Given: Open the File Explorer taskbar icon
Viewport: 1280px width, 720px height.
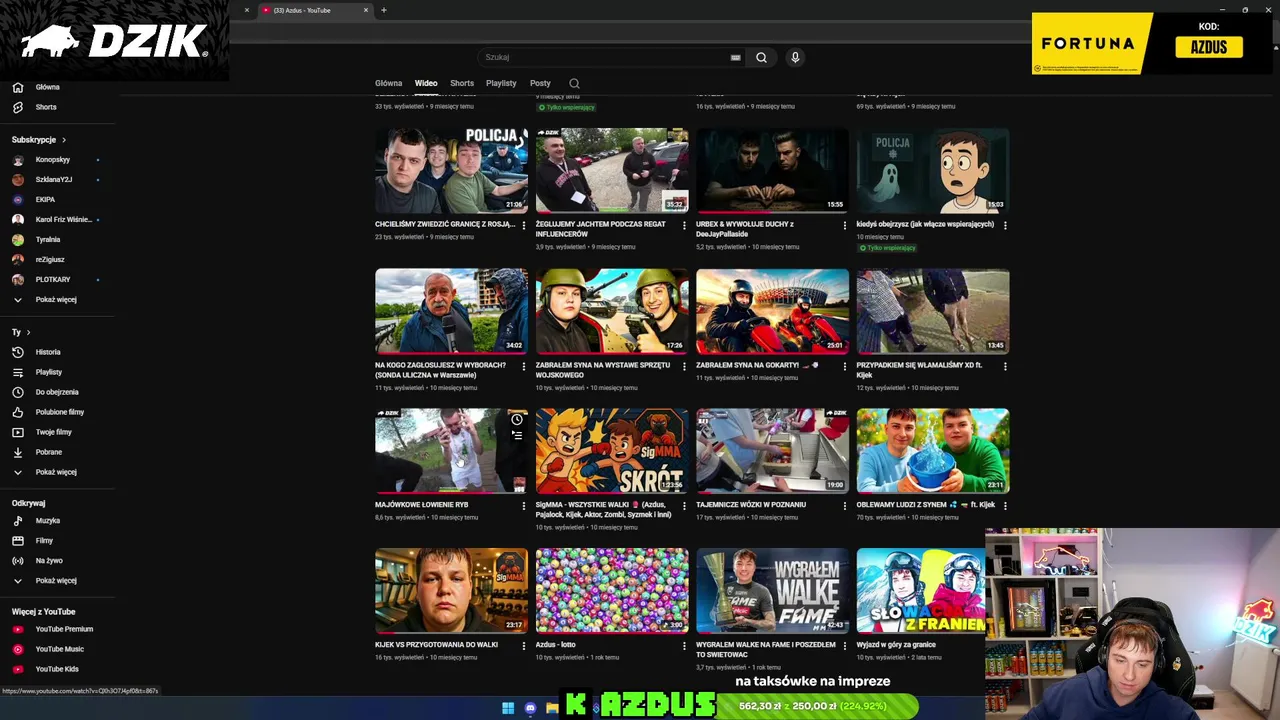Looking at the screenshot, I should (x=552, y=708).
